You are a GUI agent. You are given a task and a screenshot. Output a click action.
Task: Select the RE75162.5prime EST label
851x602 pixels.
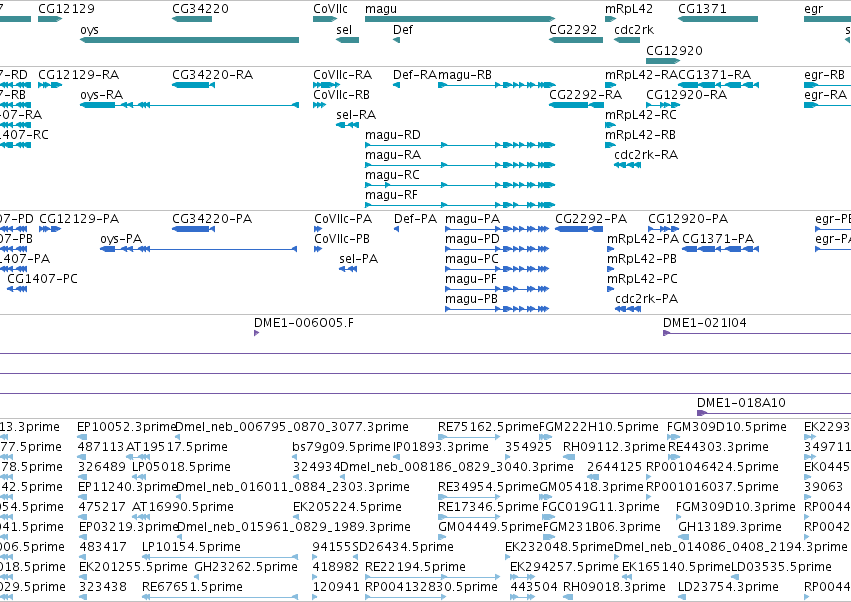click(488, 427)
